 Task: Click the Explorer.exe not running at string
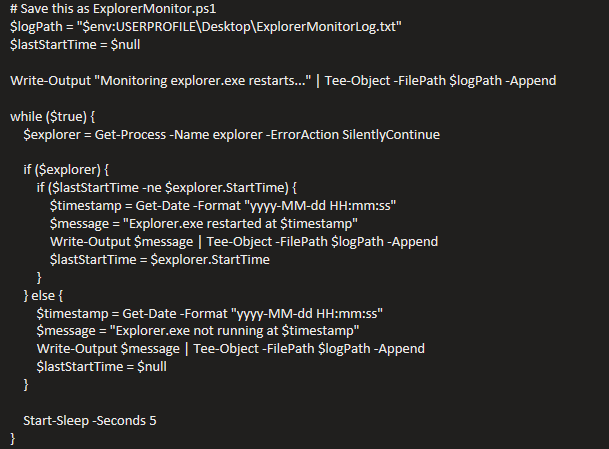click(x=234, y=331)
